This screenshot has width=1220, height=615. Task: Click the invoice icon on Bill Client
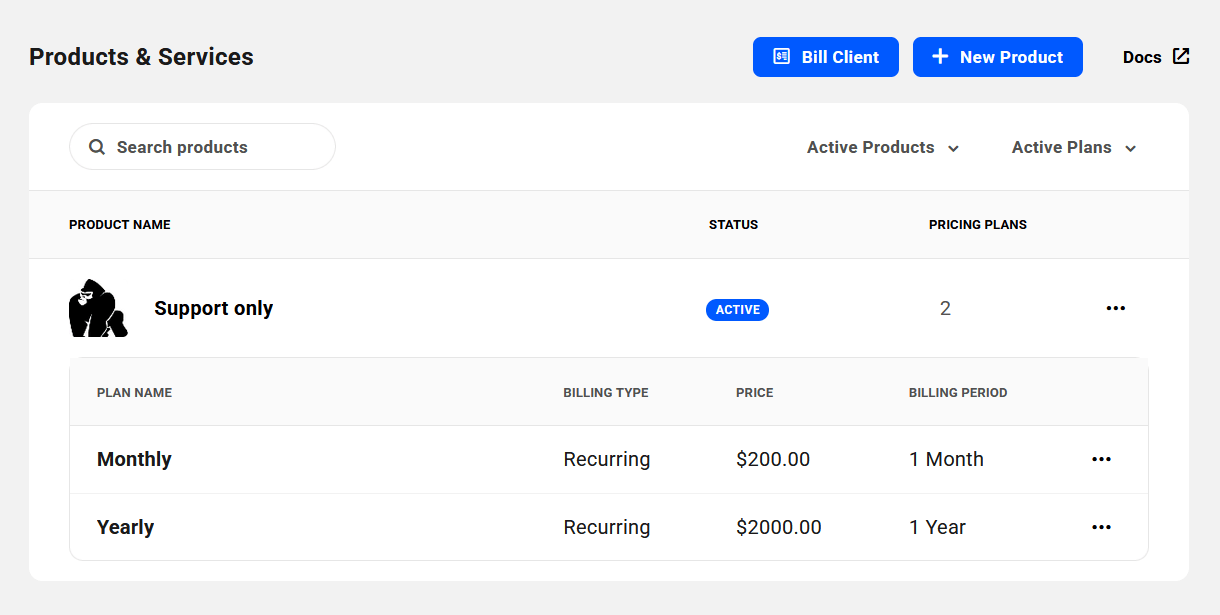782,57
